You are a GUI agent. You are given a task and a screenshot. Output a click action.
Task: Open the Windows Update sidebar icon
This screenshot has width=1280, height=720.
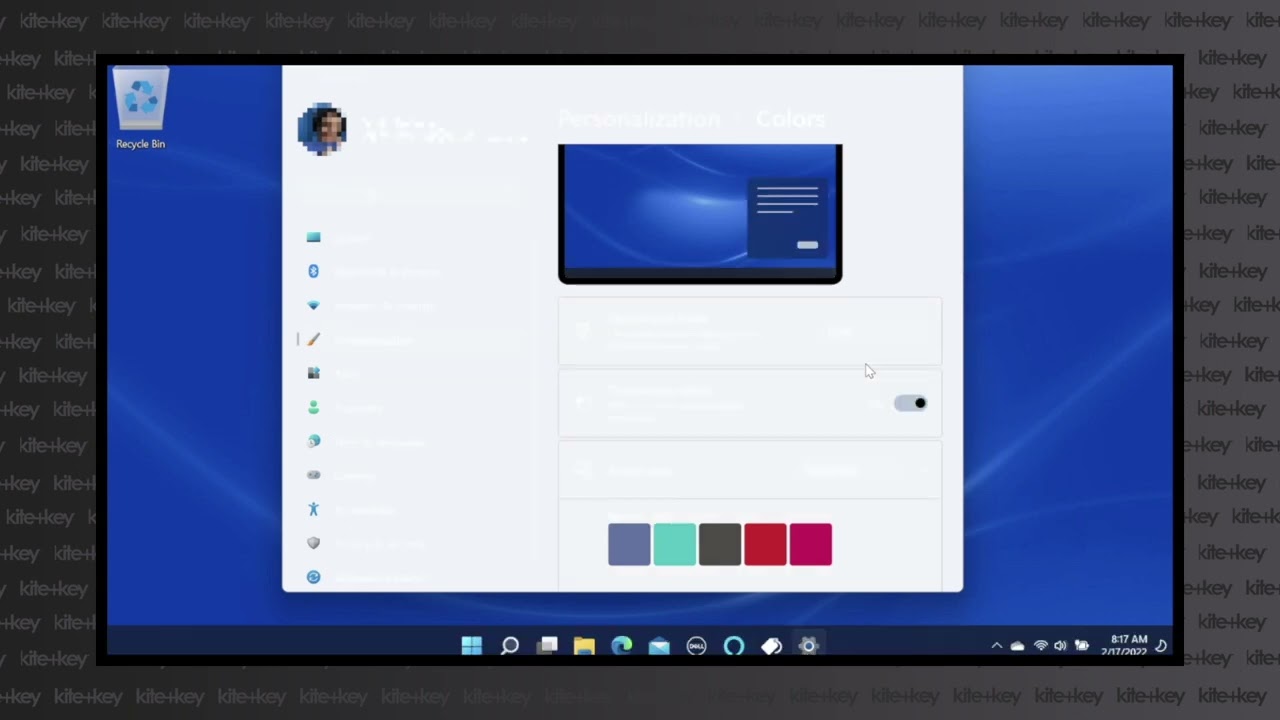click(313, 577)
